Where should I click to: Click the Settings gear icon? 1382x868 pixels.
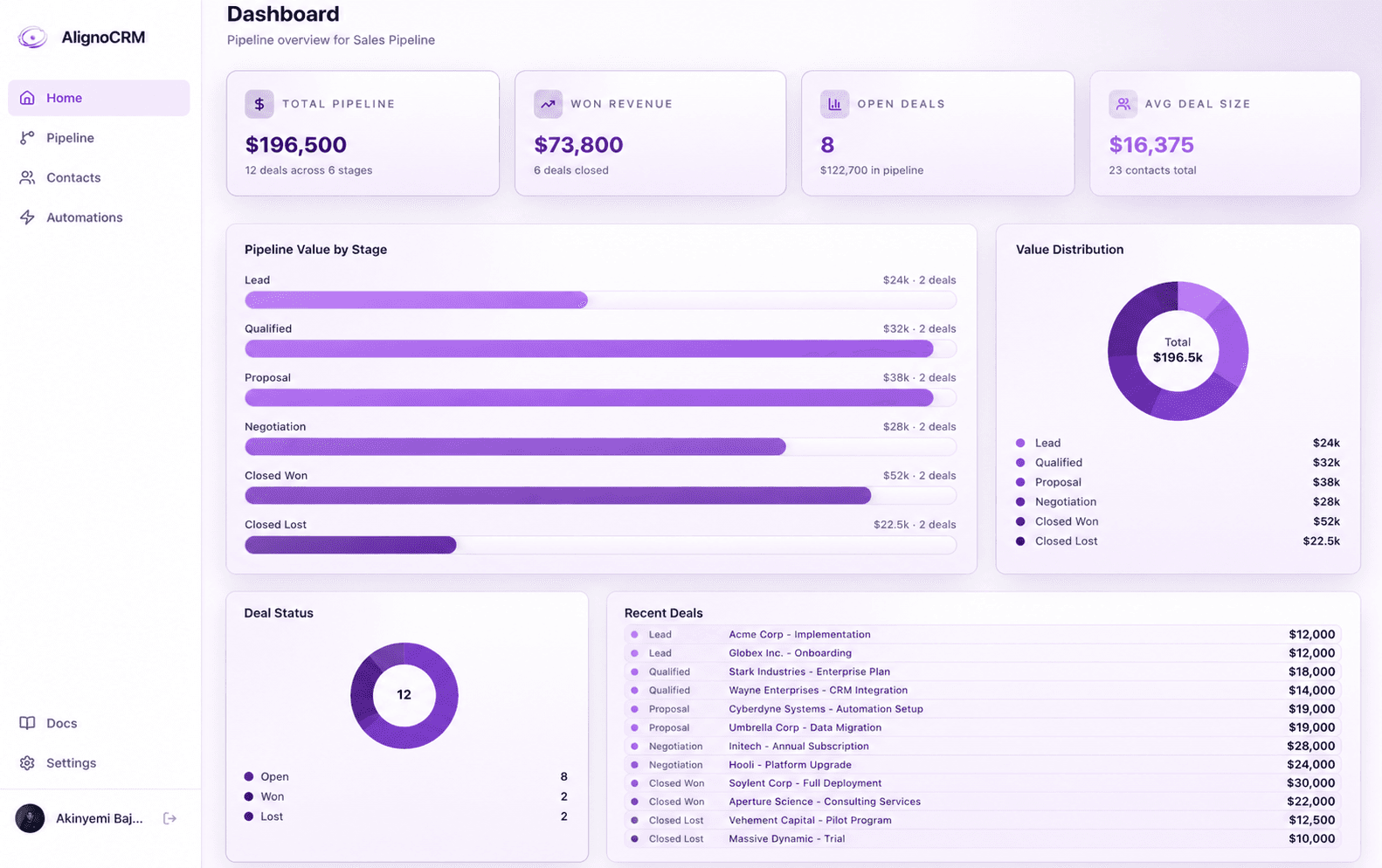click(x=27, y=763)
